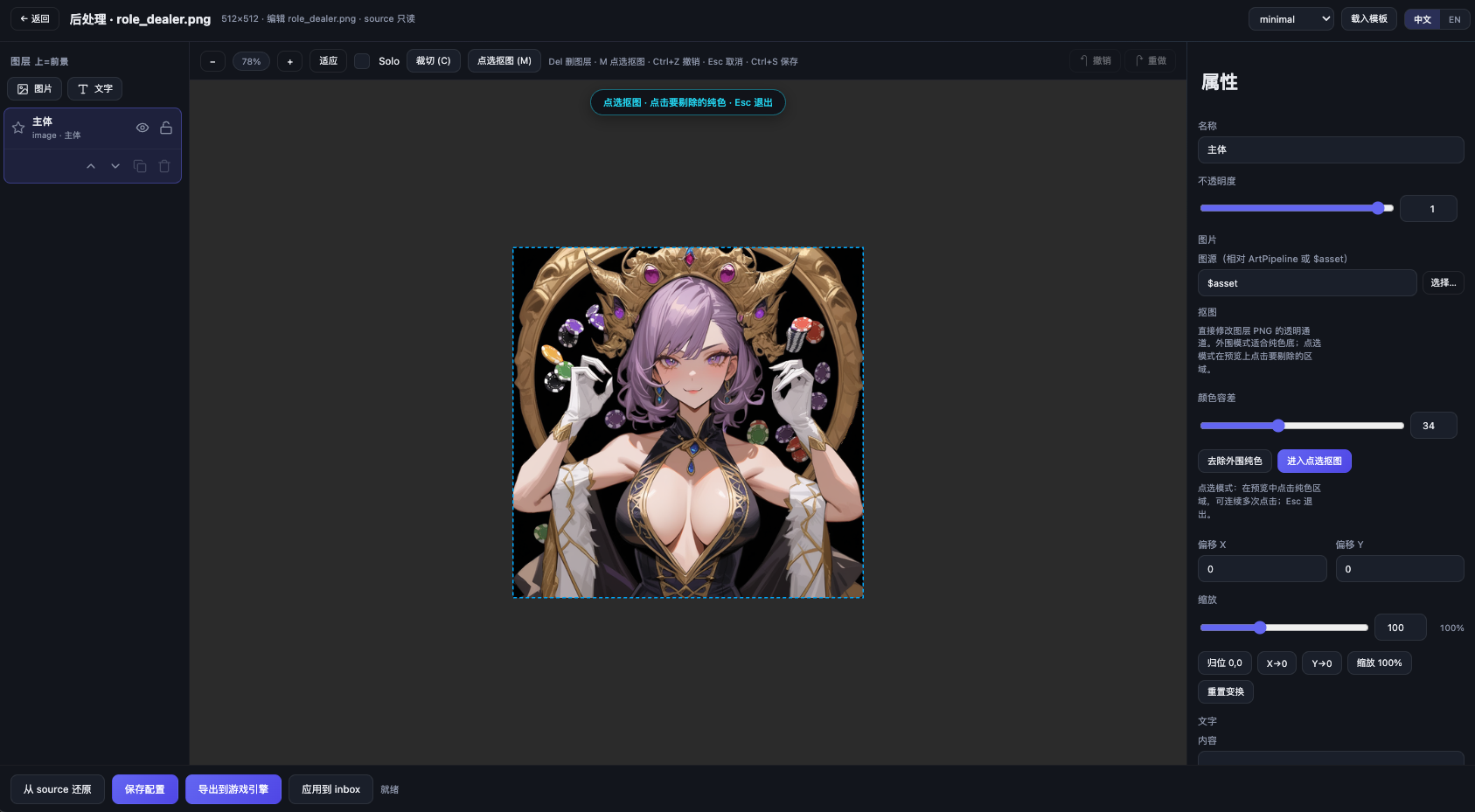Switch language to EN

[x=1454, y=19]
